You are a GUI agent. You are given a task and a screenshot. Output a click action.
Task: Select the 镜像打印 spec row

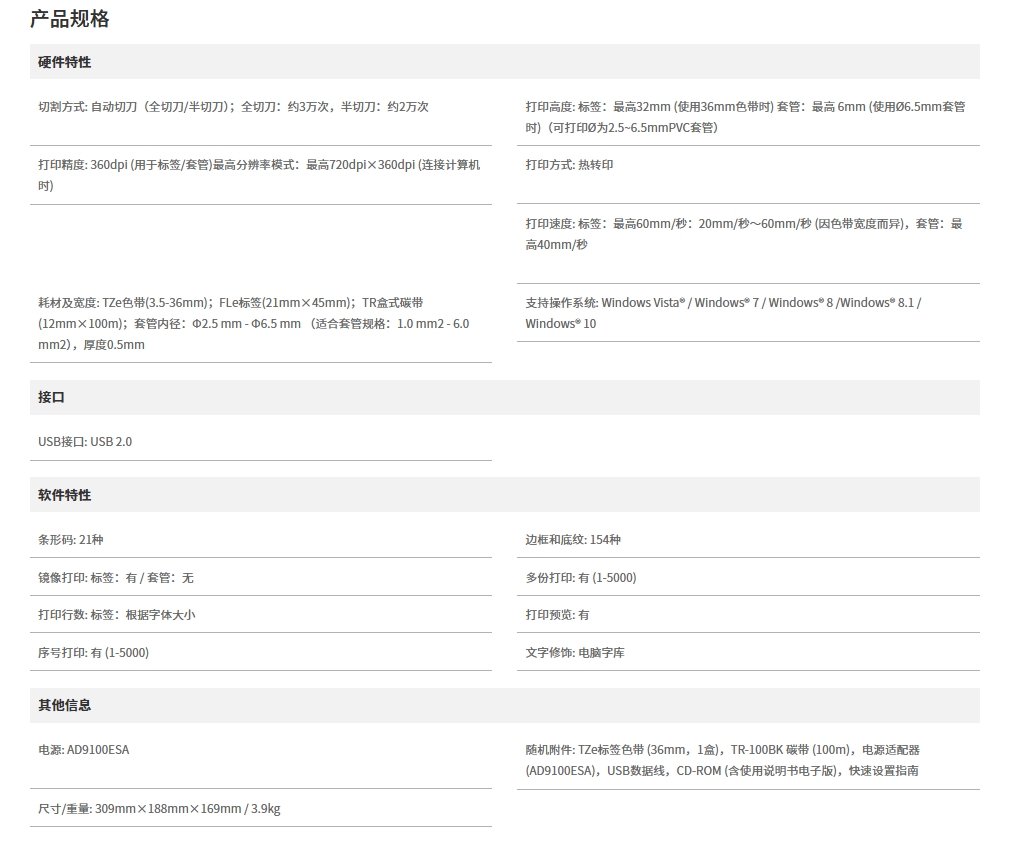261,577
